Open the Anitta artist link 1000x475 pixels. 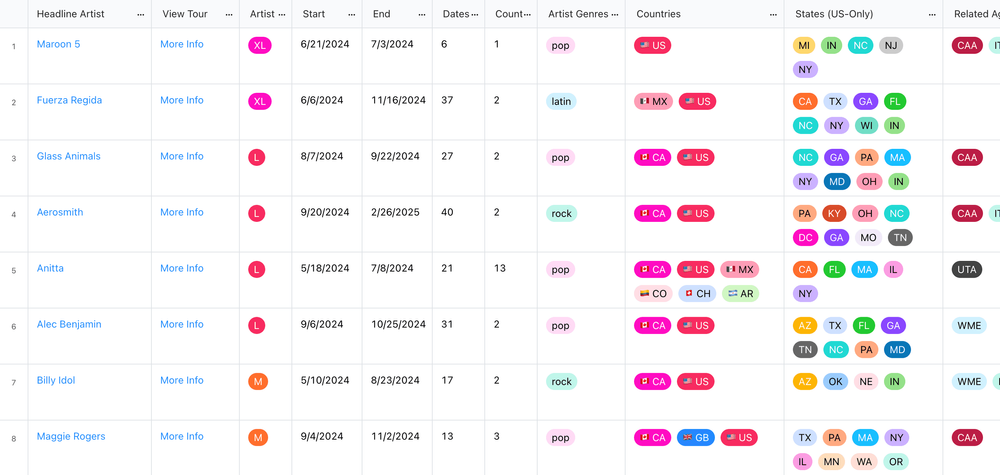[50, 268]
